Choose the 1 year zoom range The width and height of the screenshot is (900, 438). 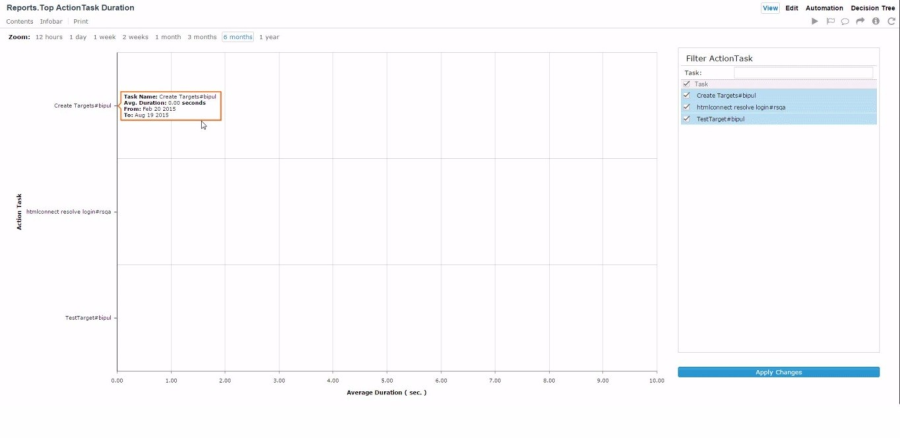coord(269,37)
